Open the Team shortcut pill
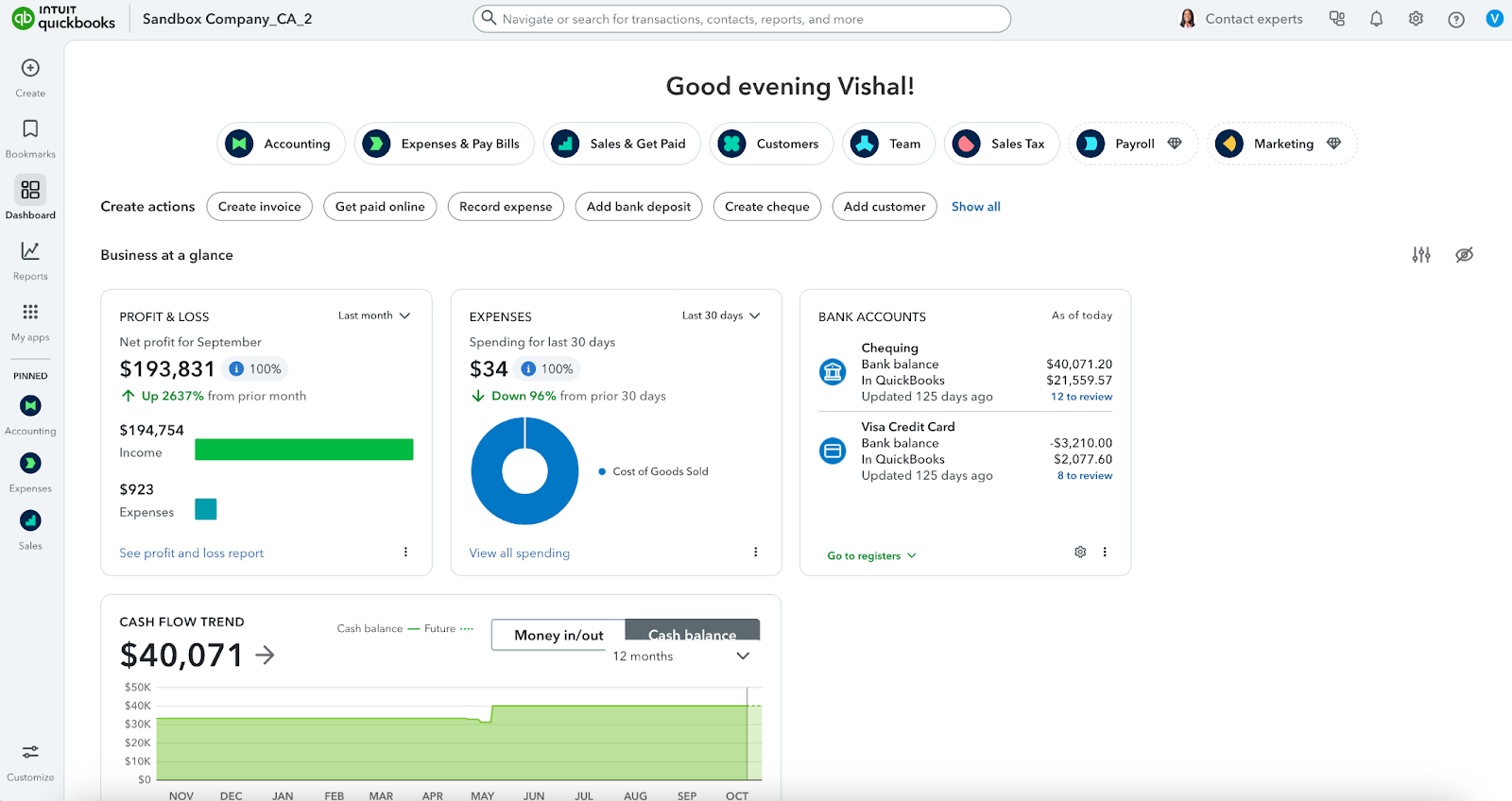The width and height of the screenshot is (1512, 801). pyautogui.click(x=888, y=144)
